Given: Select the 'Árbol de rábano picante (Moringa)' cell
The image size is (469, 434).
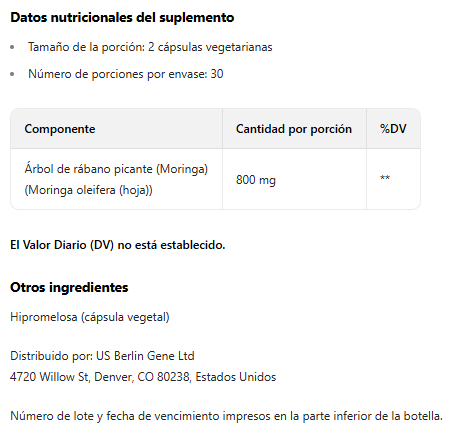Looking at the screenshot, I should pos(116,169).
